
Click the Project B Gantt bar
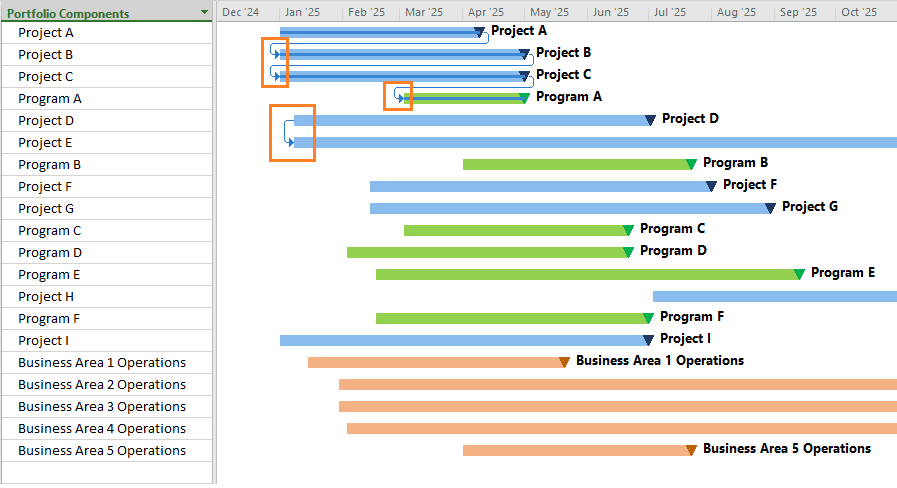[x=400, y=54]
